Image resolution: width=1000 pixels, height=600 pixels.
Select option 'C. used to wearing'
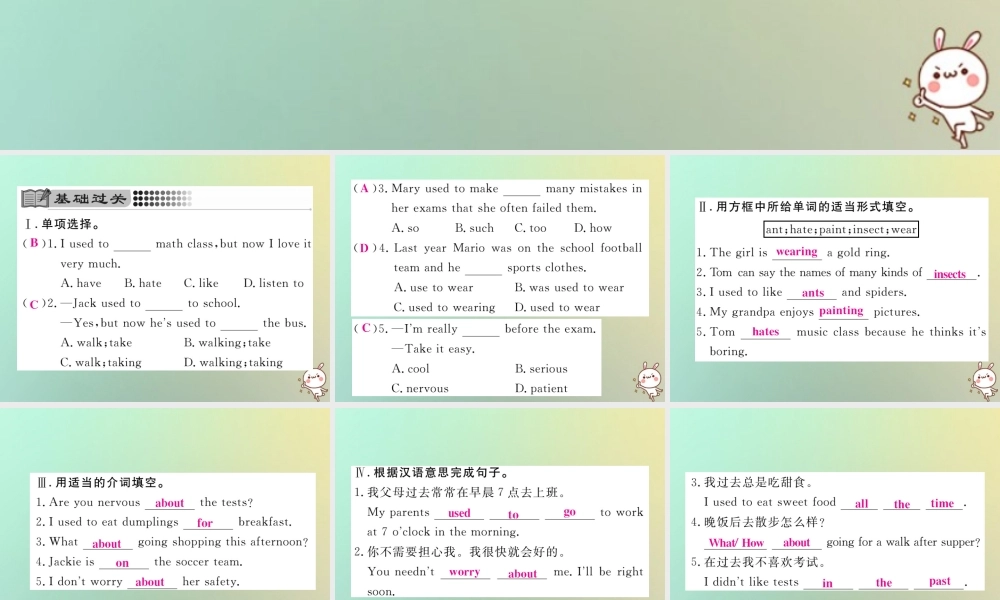point(444,307)
